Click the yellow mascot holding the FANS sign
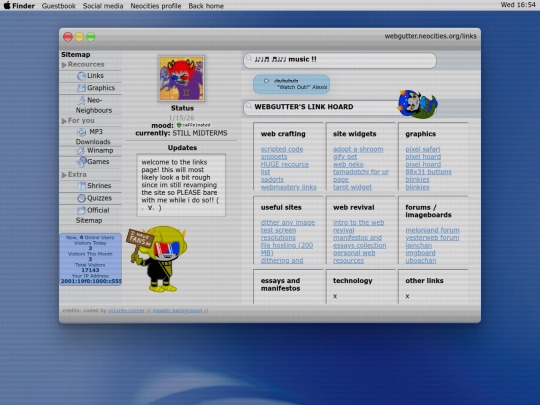Viewport: 540px width, 405px height. (x=157, y=259)
